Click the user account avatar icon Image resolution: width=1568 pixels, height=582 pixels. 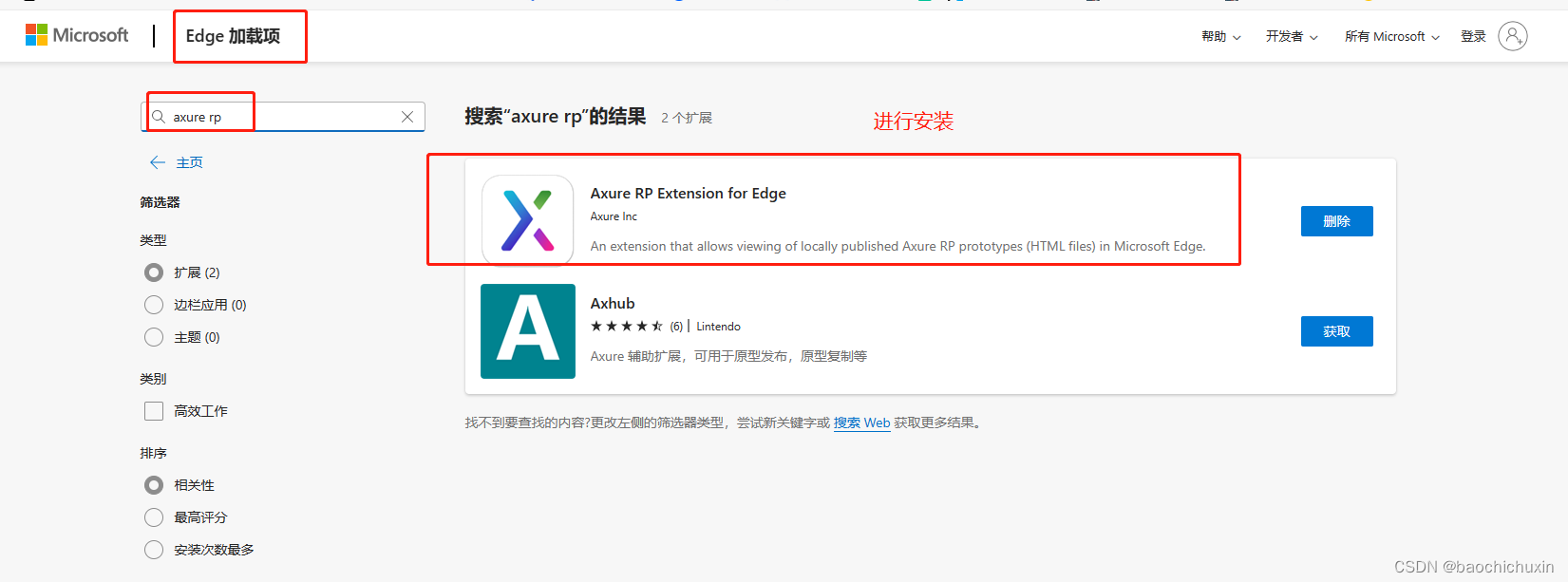coord(1513,36)
